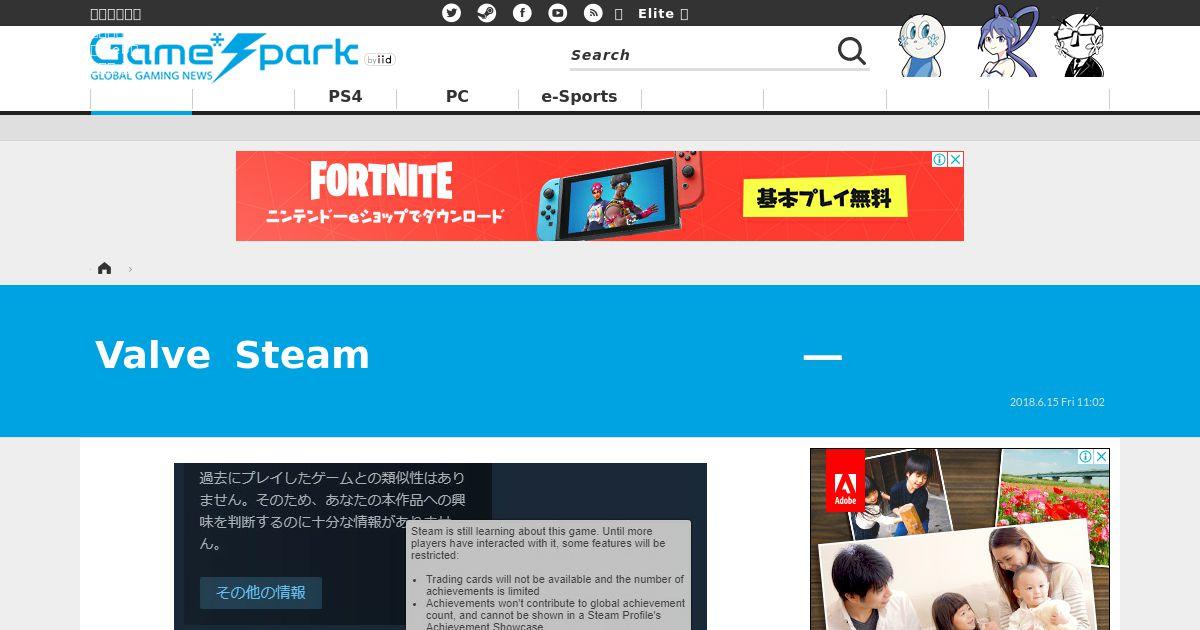Screen dimensions: 1200x630
Task: Click the home breadcrumb icon
Action: 104,268
